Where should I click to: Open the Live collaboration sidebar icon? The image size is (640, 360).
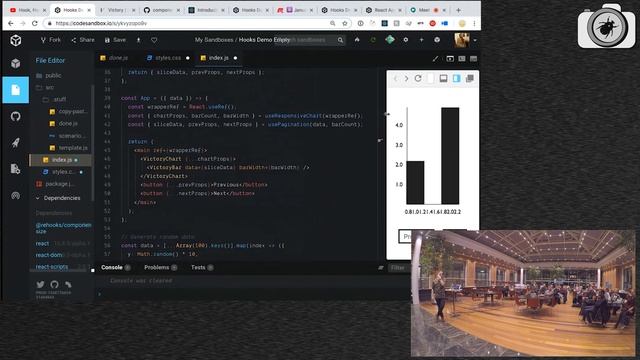16,196
